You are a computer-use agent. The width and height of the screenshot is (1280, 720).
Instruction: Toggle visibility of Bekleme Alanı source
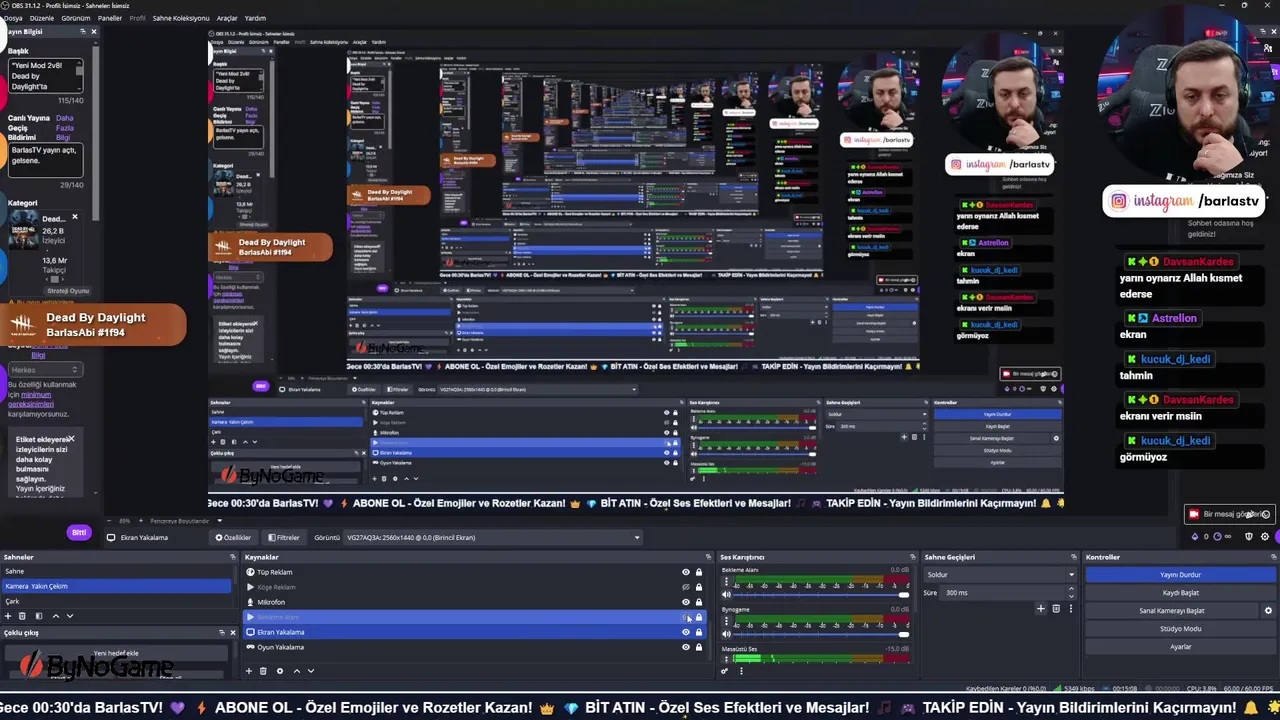click(x=686, y=617)
